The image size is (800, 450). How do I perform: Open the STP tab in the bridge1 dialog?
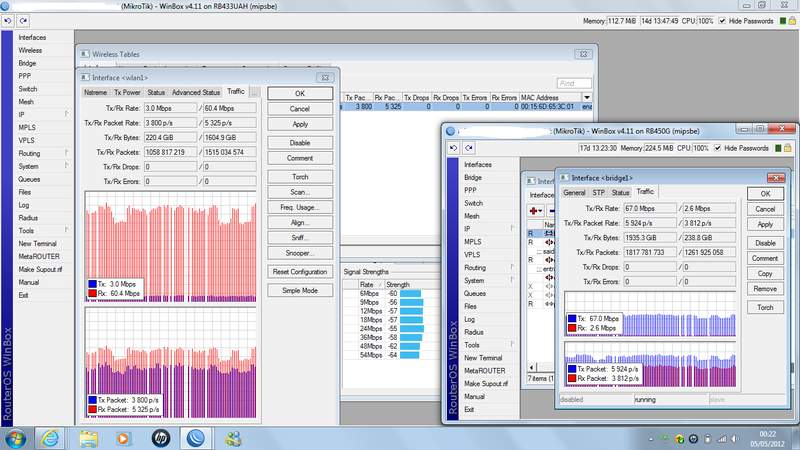tap(598, 191)
